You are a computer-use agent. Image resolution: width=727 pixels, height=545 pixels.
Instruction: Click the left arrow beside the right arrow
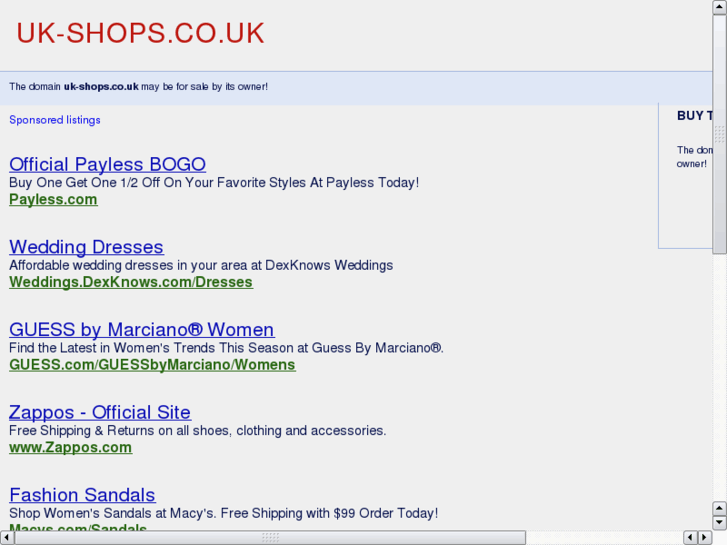(691, 538)
